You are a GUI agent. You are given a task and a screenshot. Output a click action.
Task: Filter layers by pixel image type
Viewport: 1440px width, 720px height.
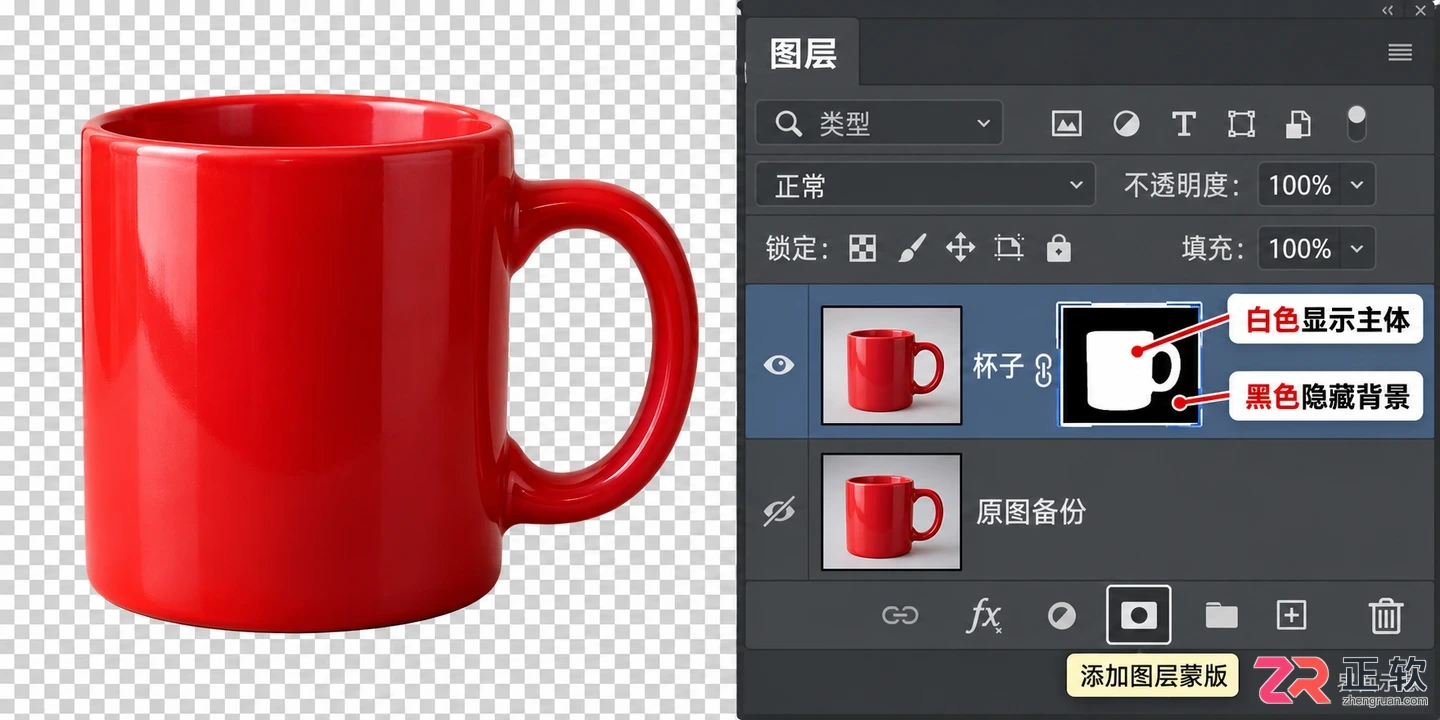[x=1067, y=124]
